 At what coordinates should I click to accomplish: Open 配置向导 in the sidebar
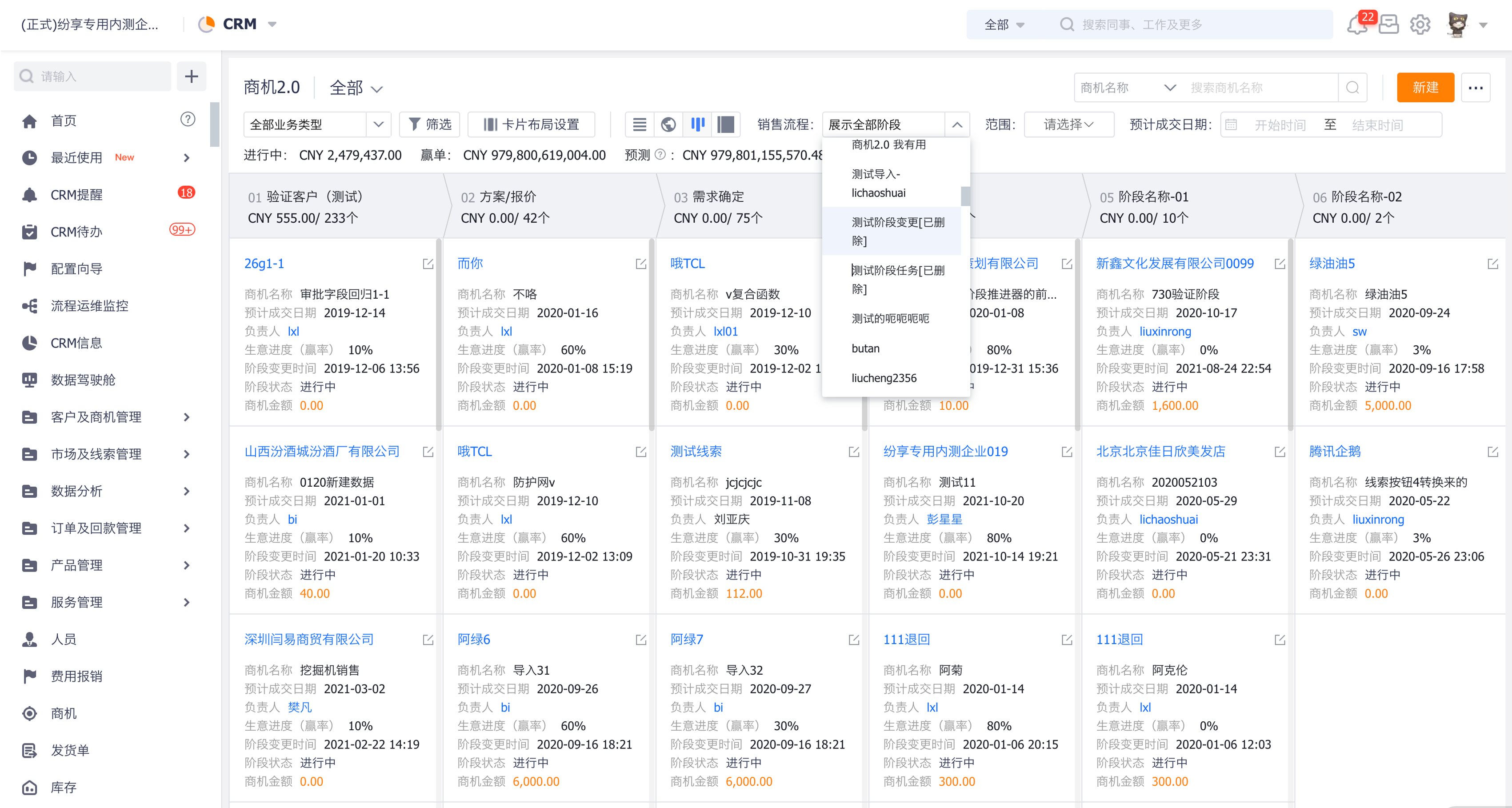coord(76,269)
